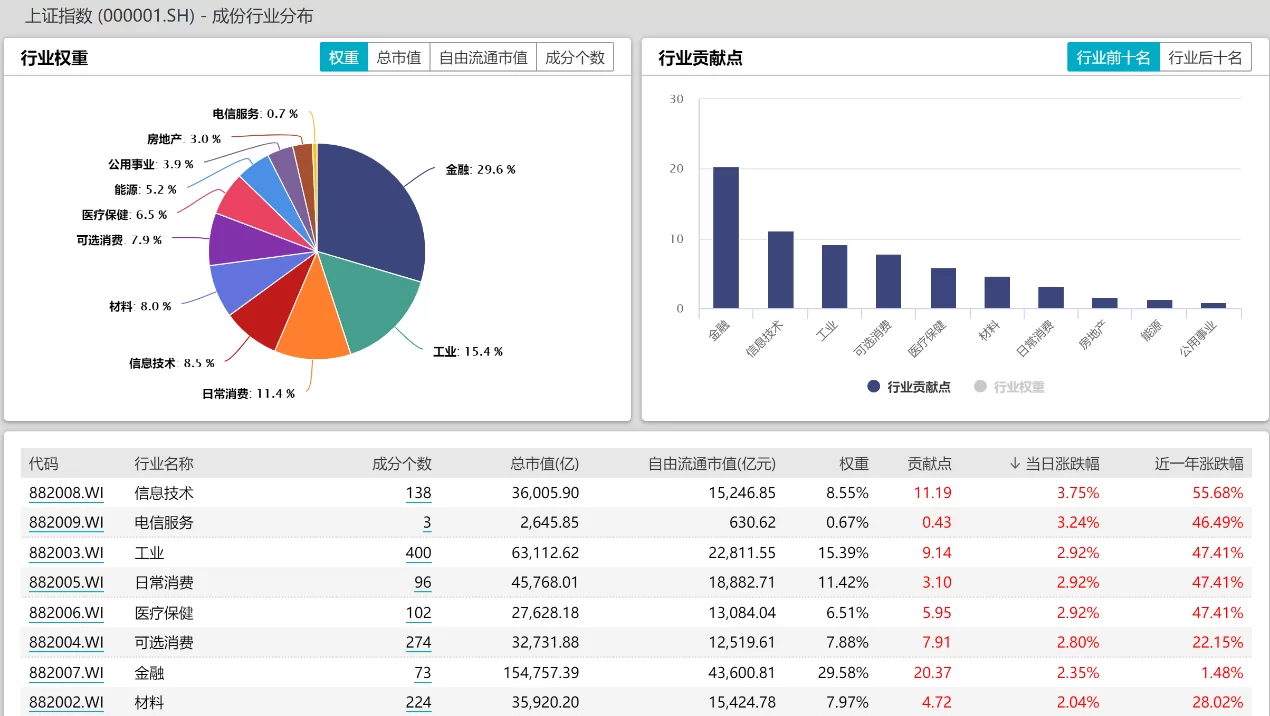Click the 55.68% one-year change cell

[x=1218, y=493]
